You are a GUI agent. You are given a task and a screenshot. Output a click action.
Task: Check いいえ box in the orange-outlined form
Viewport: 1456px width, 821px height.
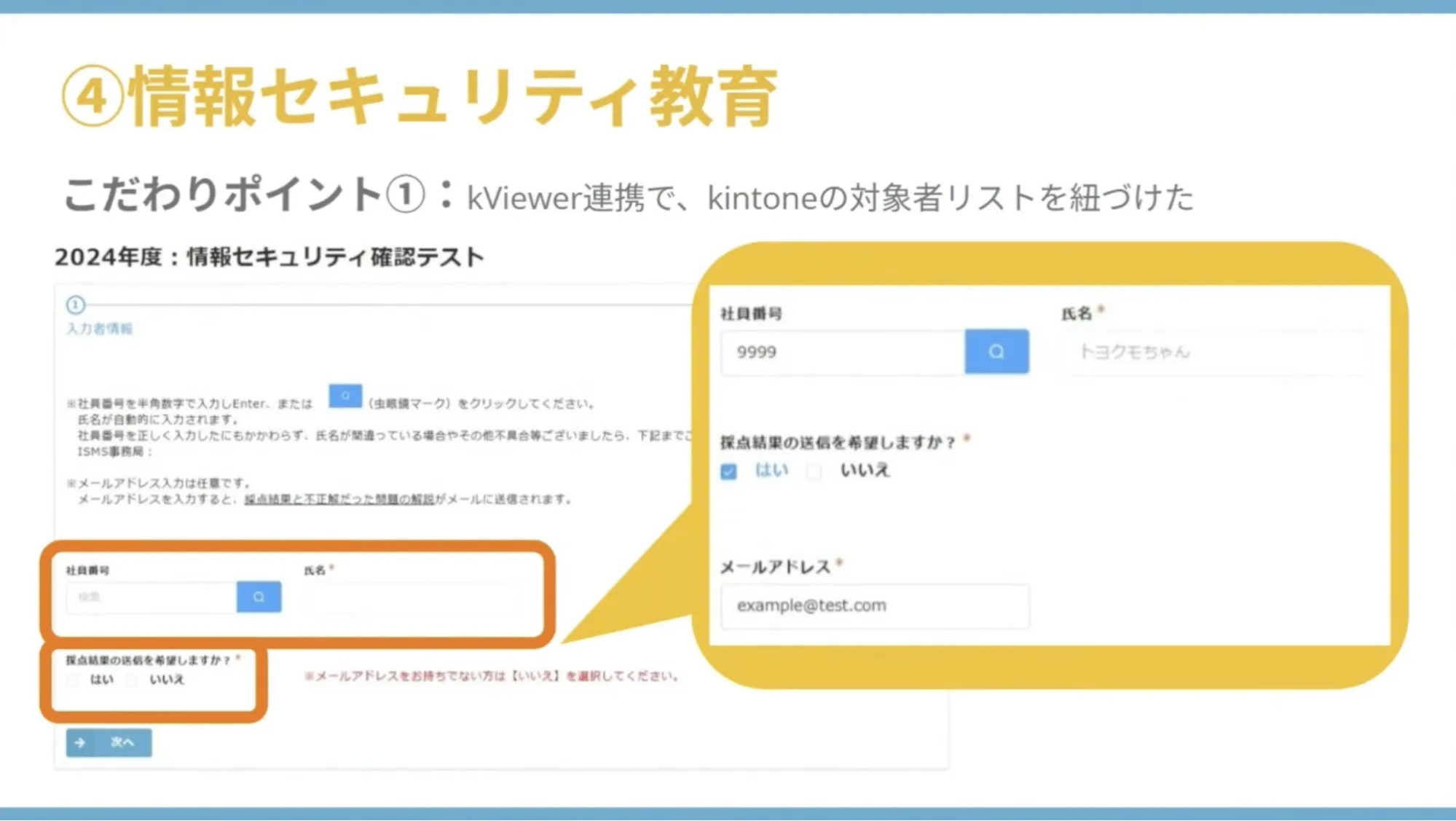[132, 680]
